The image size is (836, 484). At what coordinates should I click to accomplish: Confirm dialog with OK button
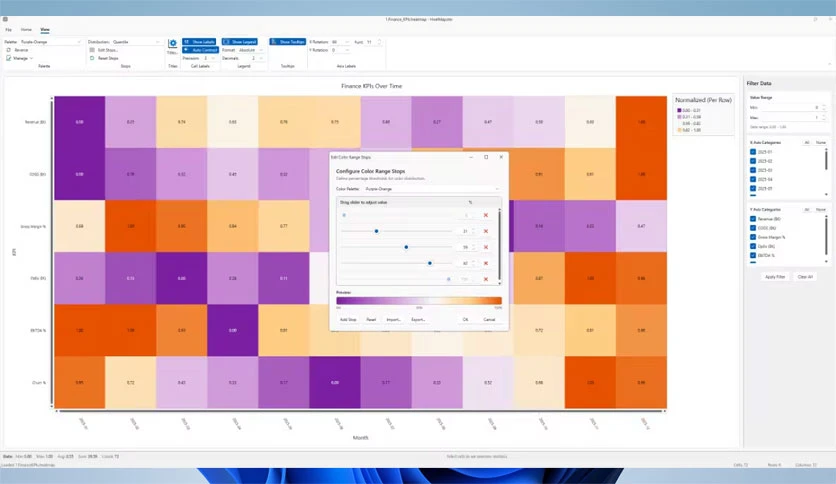click(x=465, y=319)
